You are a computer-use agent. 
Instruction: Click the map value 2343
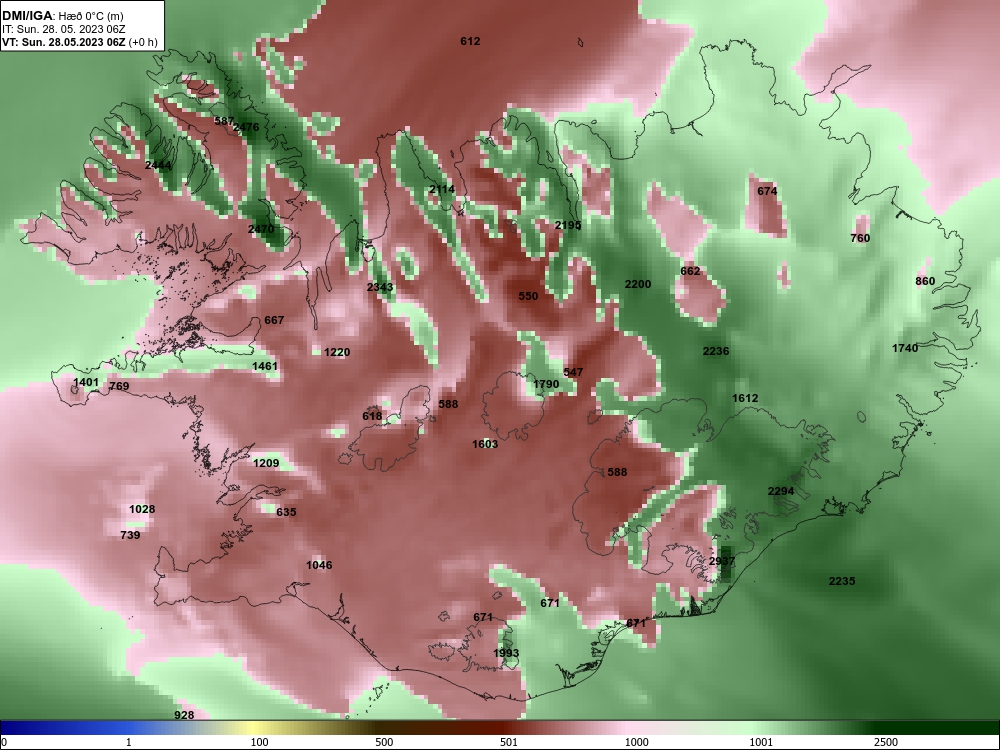(x=380, y=288)
